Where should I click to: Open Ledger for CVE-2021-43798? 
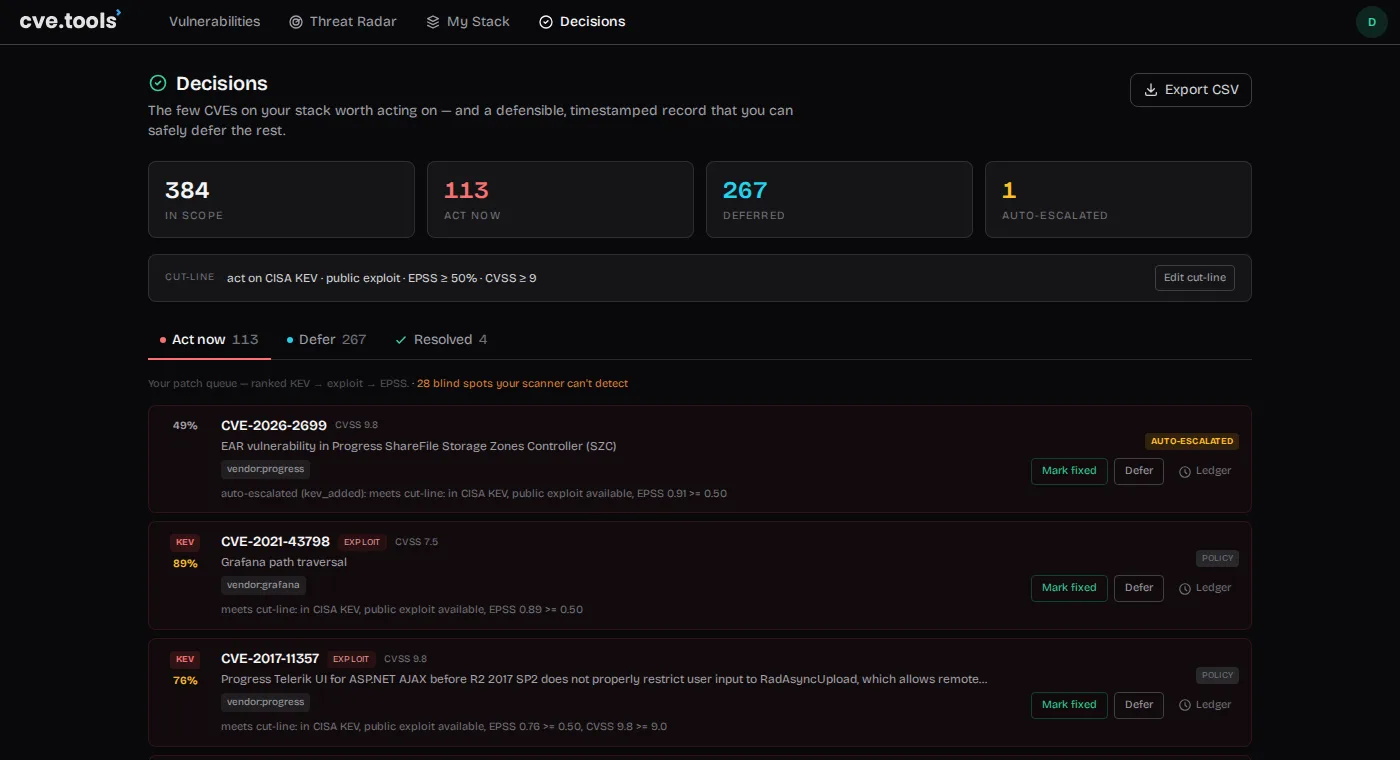click(1205, 587)
